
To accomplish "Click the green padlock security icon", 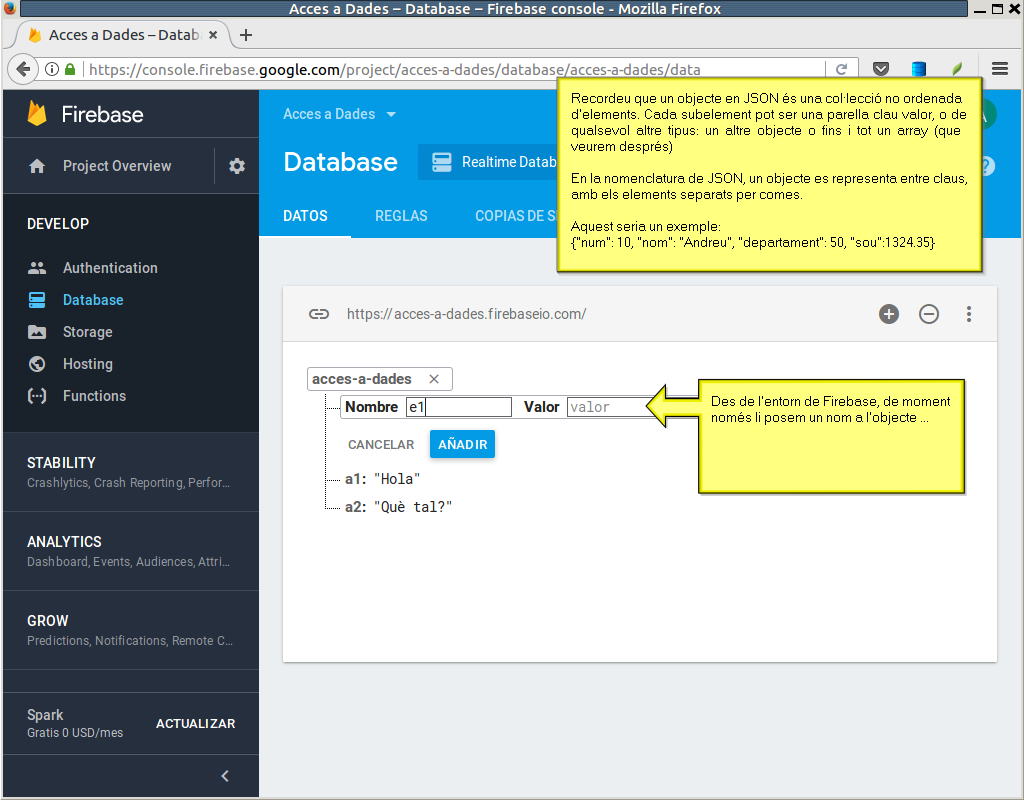I will tap(70, 69).
